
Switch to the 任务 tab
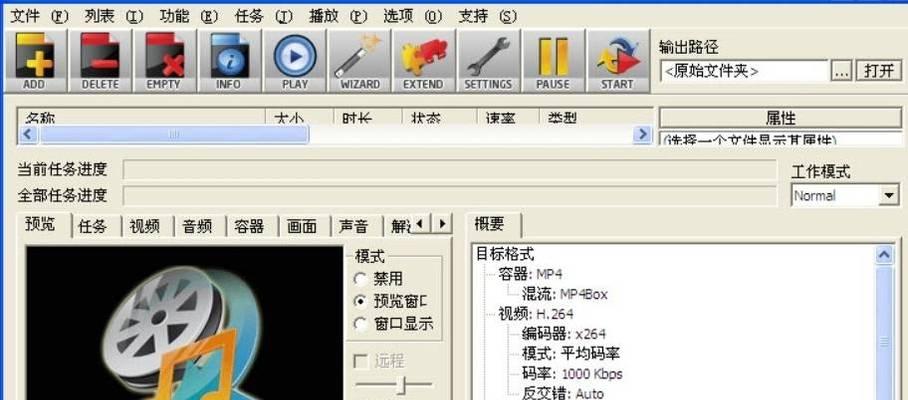(97, 227)
